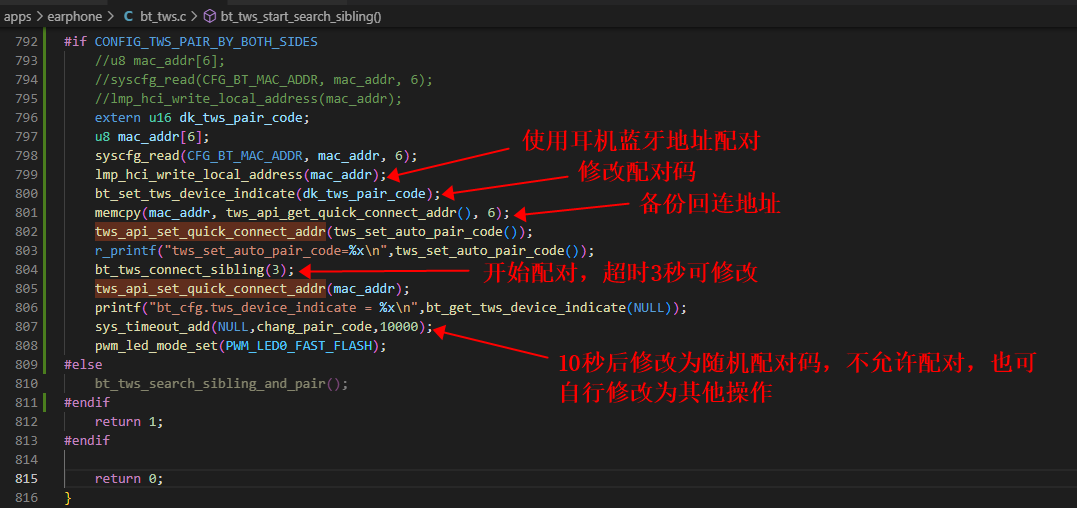
Task: Click lmp_hci_write_local_address call on line 799
Action: click(199, 174)
